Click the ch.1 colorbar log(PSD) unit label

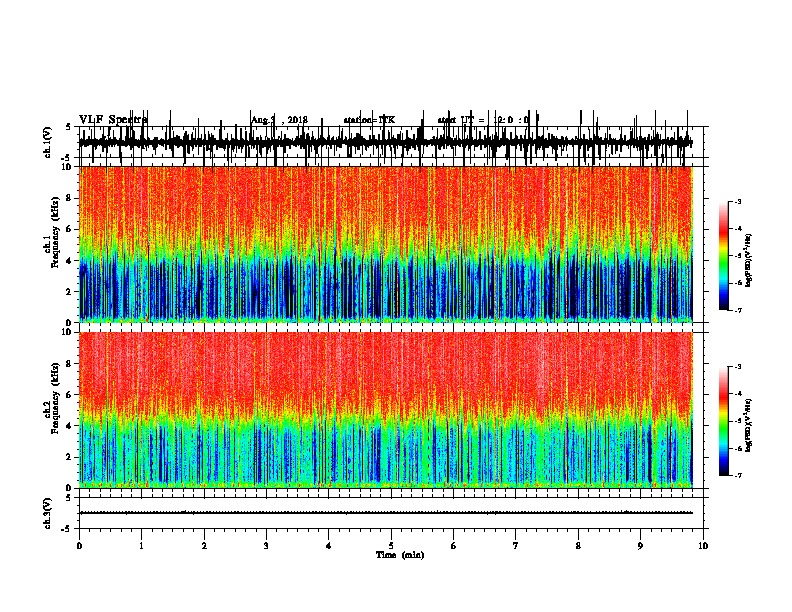point(749,260)
